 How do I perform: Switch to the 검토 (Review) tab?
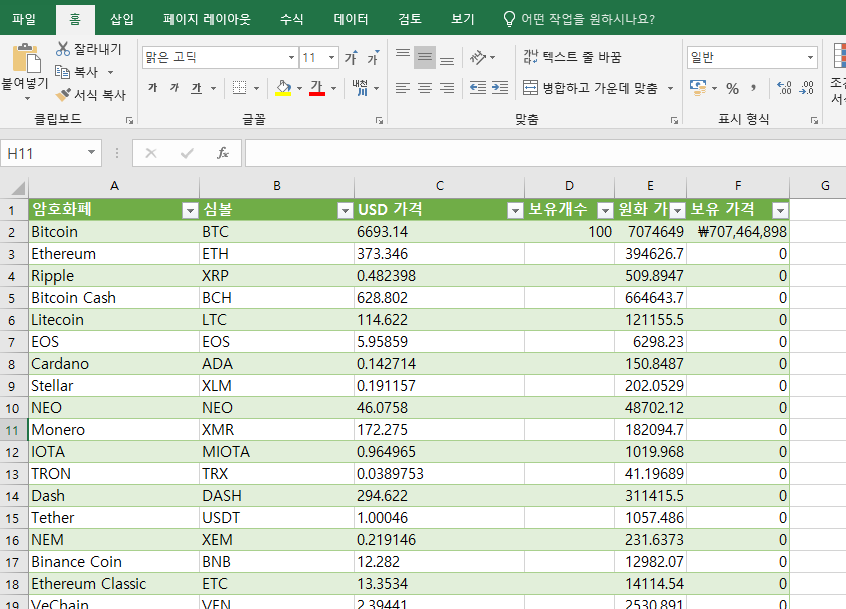click(x=410, y=19)
